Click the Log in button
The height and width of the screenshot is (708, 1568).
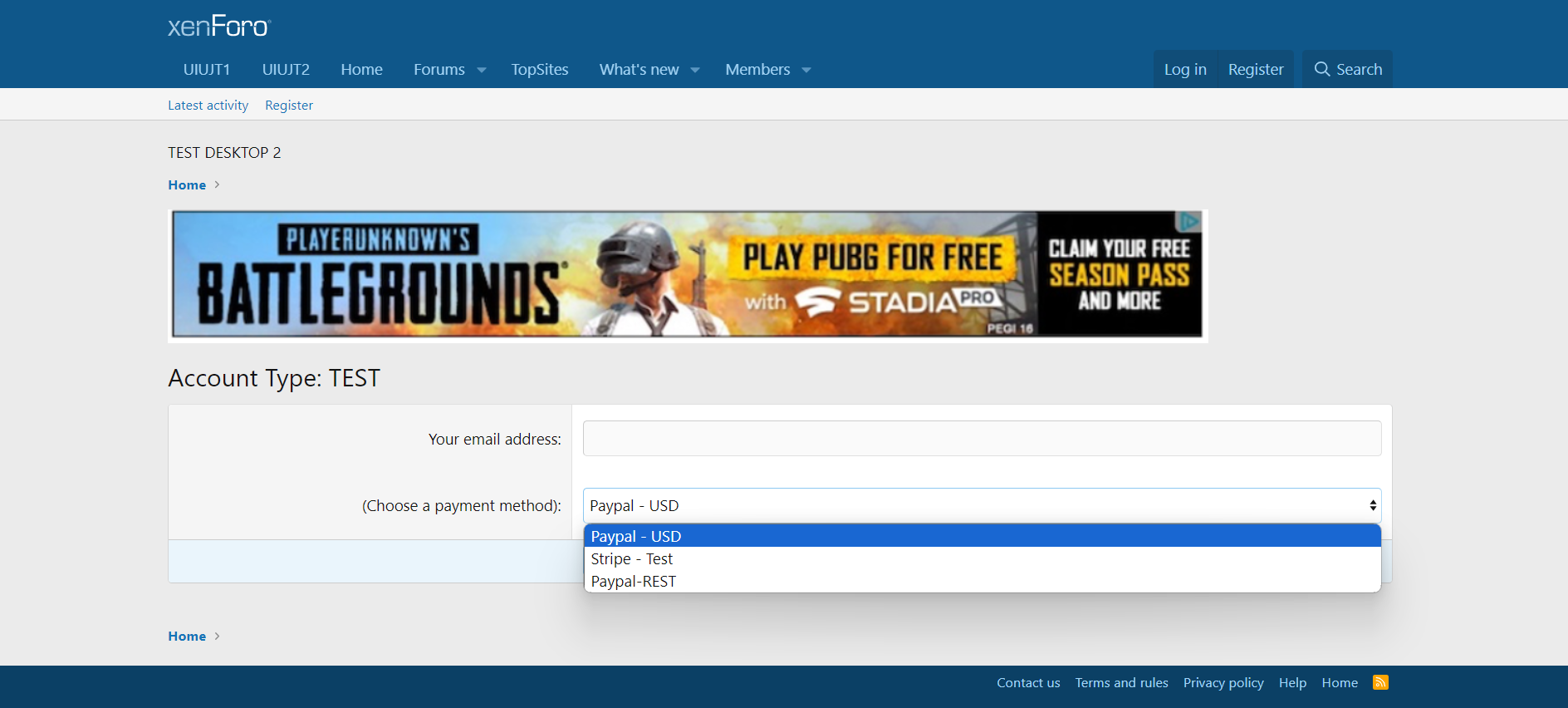pos(1185,70)
